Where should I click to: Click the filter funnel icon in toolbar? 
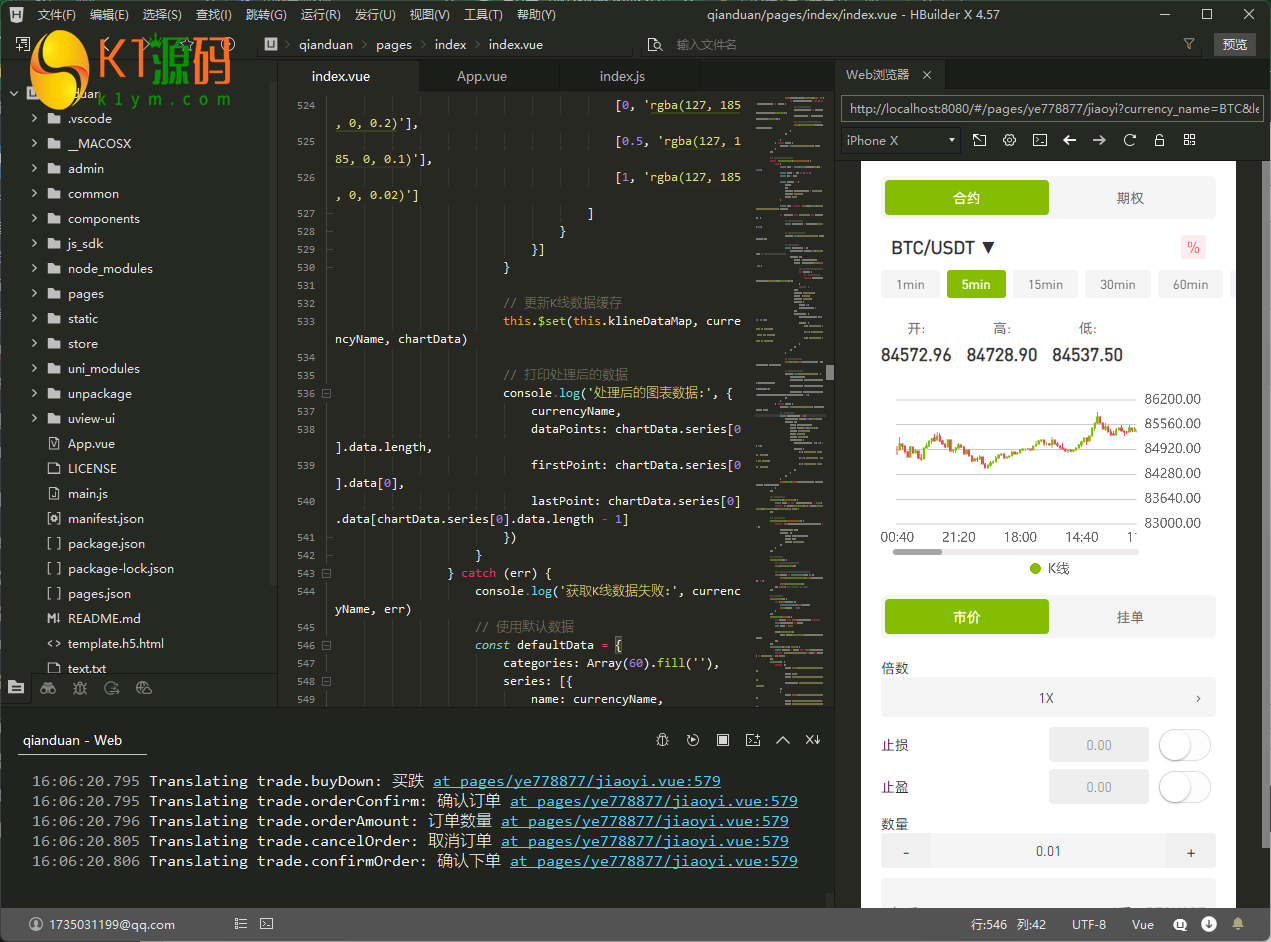tap(1189, 44)
